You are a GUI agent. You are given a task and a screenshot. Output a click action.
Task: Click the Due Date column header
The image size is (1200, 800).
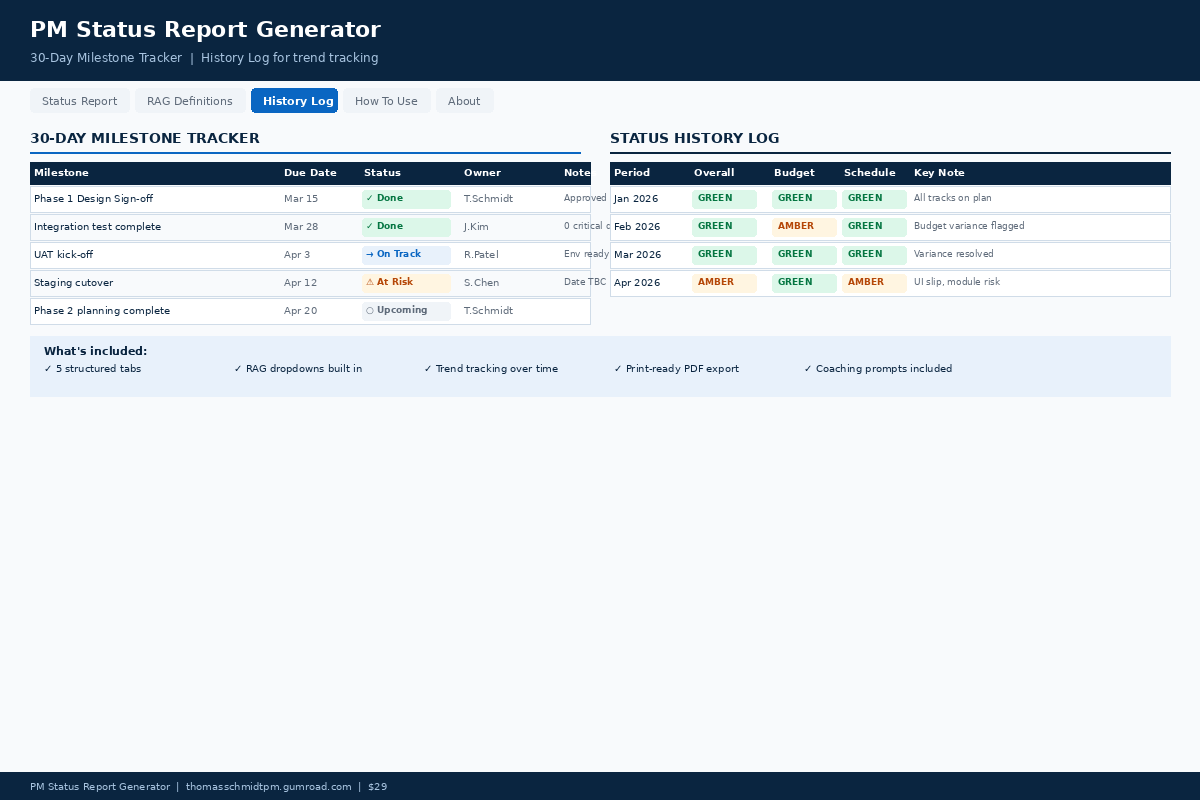click(x=310, y=173)
